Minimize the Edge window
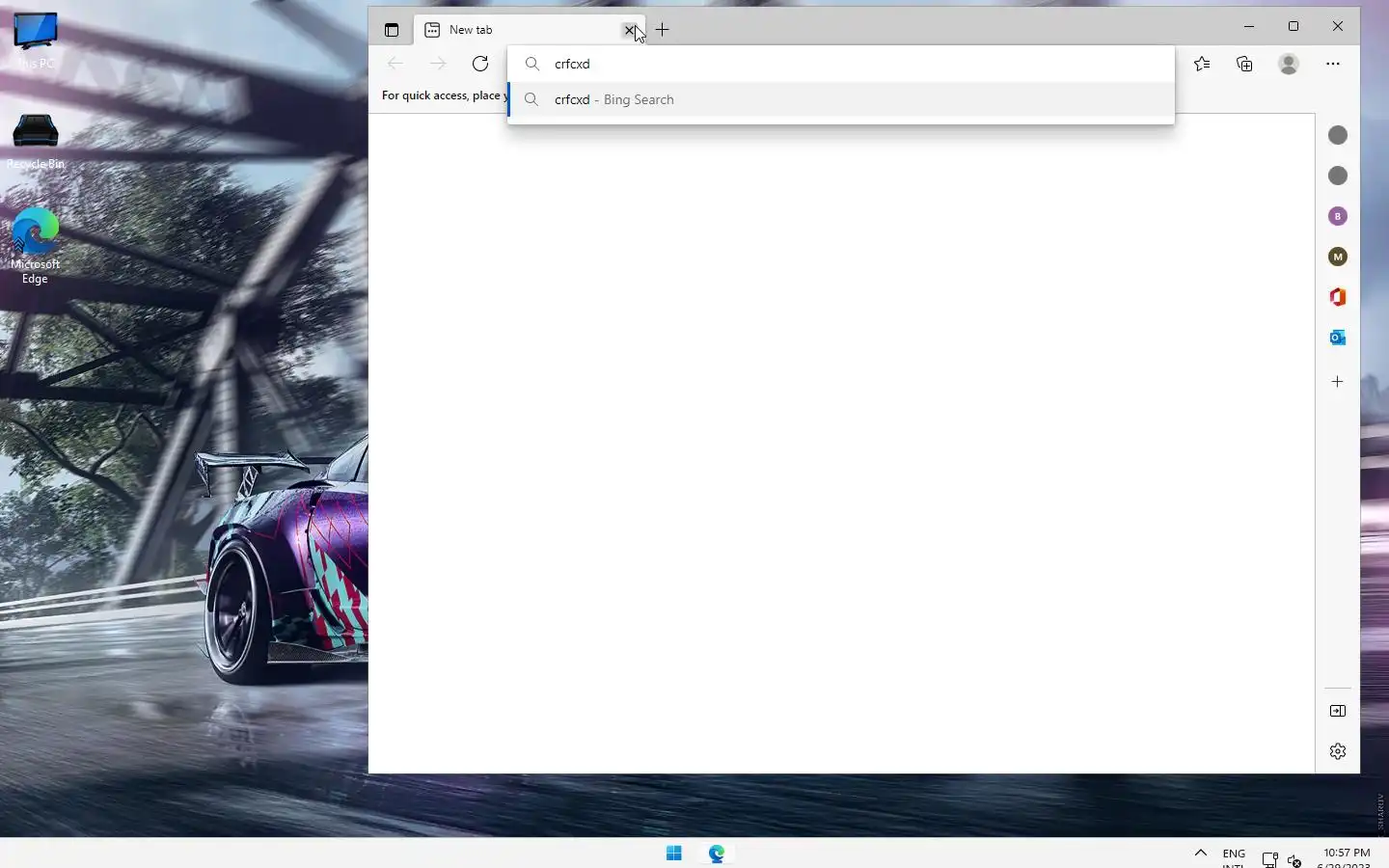Image resolution: width=1389 pixels, height=868 pixels. coord(1249,26)
